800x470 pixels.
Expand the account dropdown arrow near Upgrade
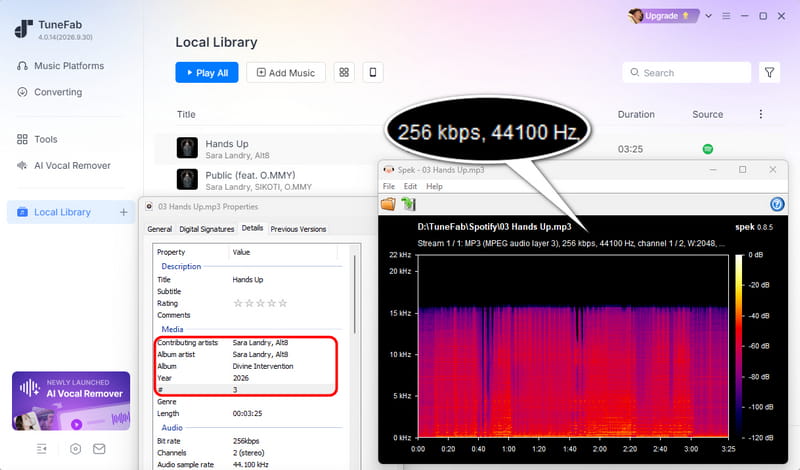708,16
